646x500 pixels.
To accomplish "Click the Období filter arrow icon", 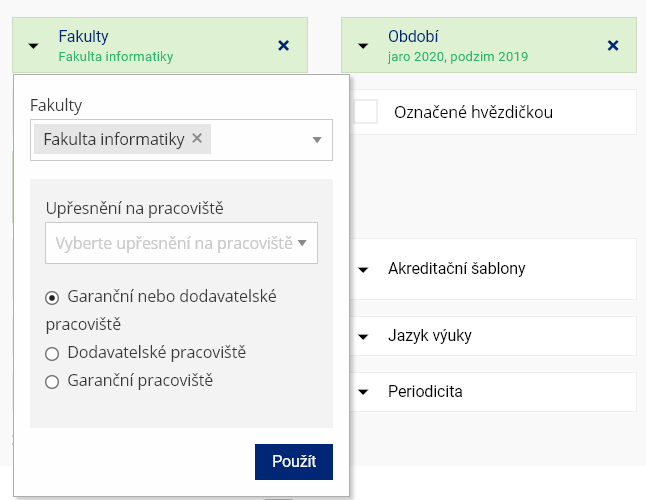I will (x=364, y=45).
